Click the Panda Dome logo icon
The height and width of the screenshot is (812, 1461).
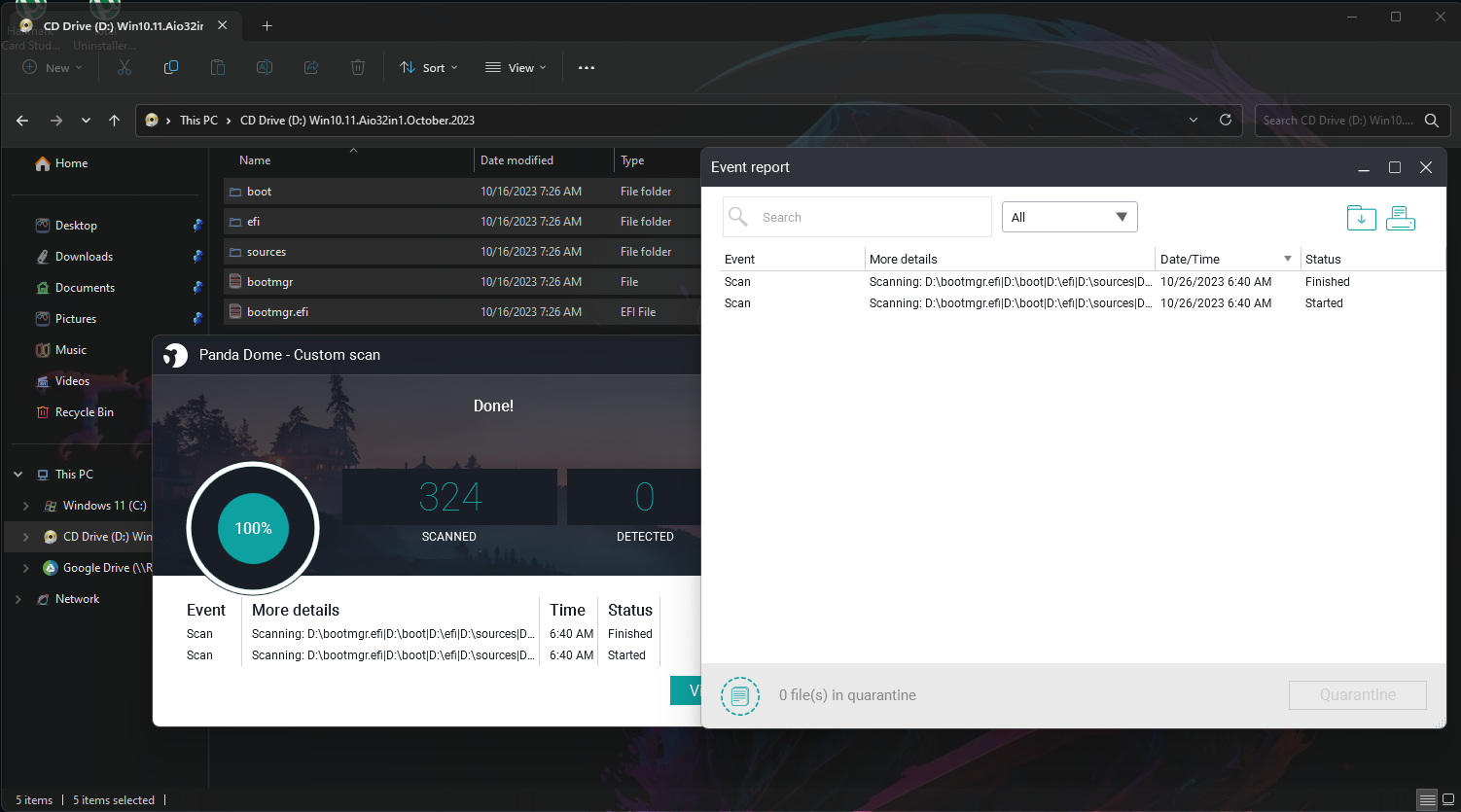pos(176,355)
